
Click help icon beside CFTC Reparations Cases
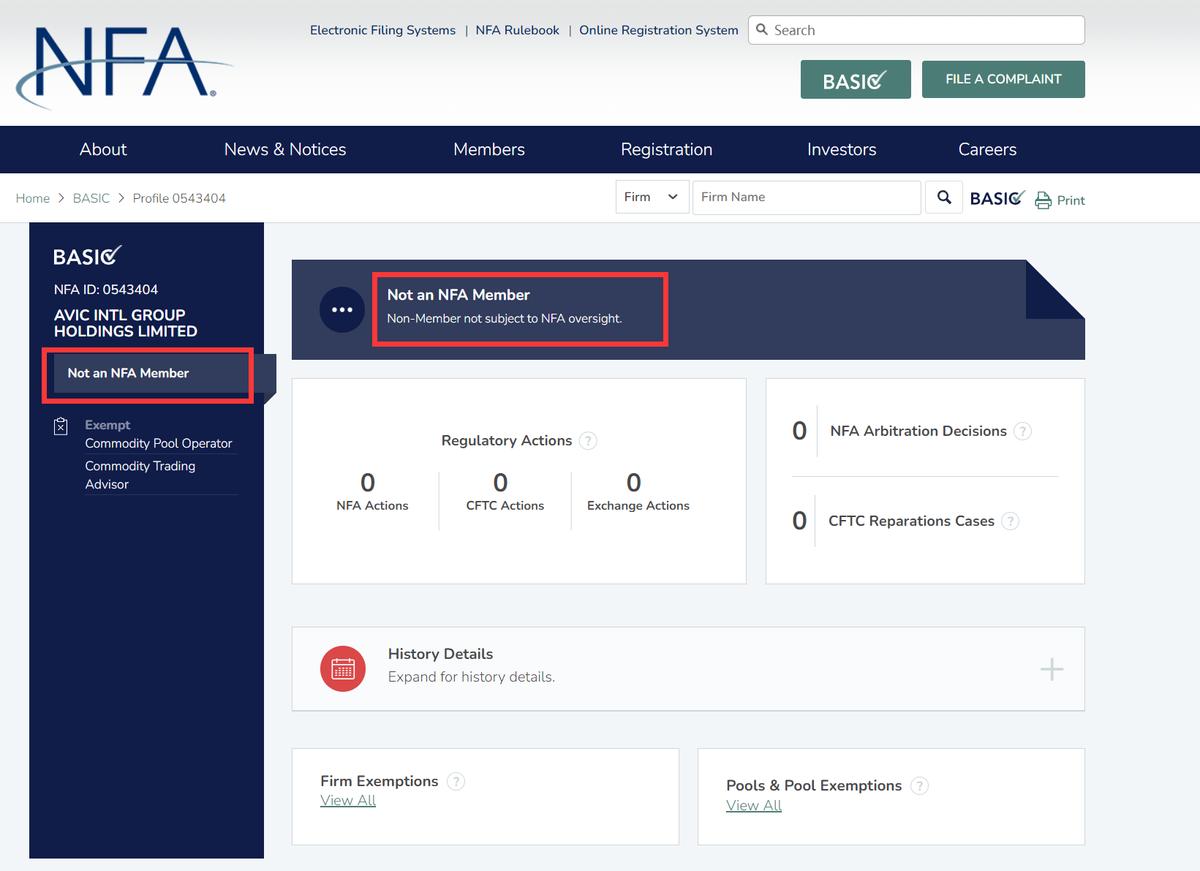point(1010,521)
